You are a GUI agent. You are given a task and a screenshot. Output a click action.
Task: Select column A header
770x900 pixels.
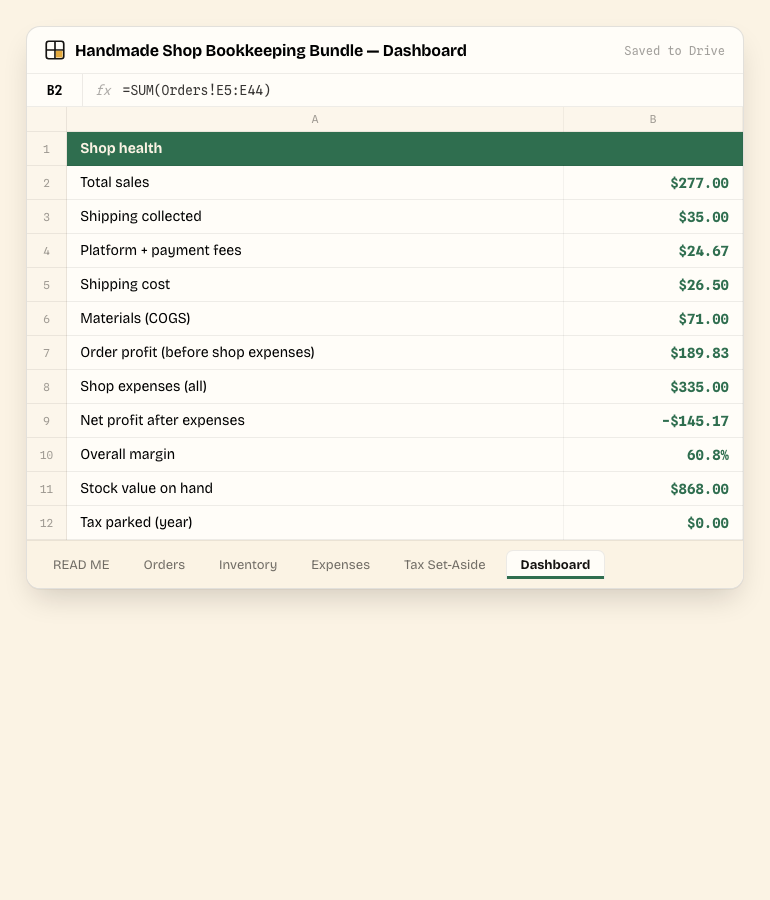[315, 119]
